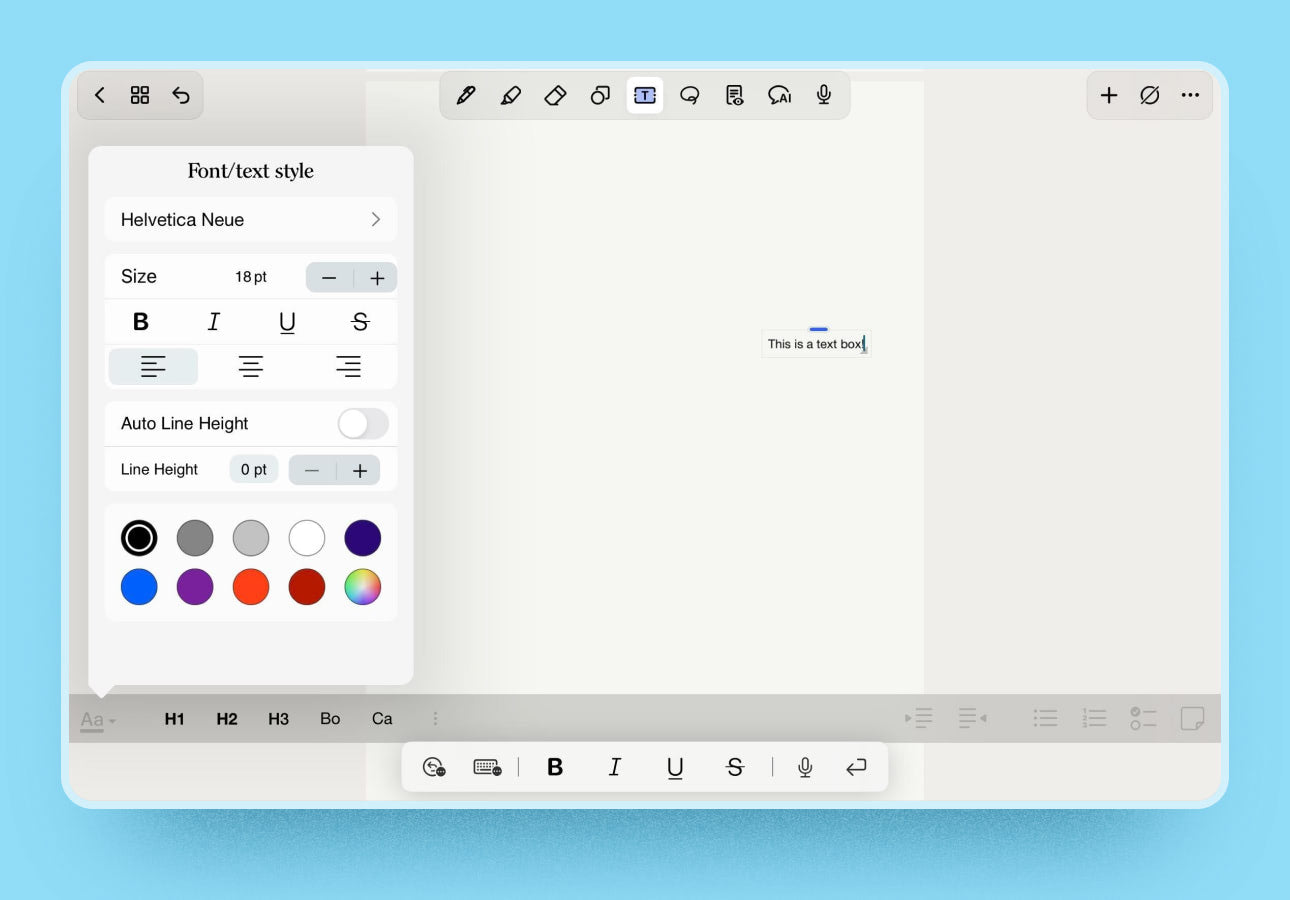Set text alignment to center
This screenshot has height=900, width=1290.
[251, 367]
